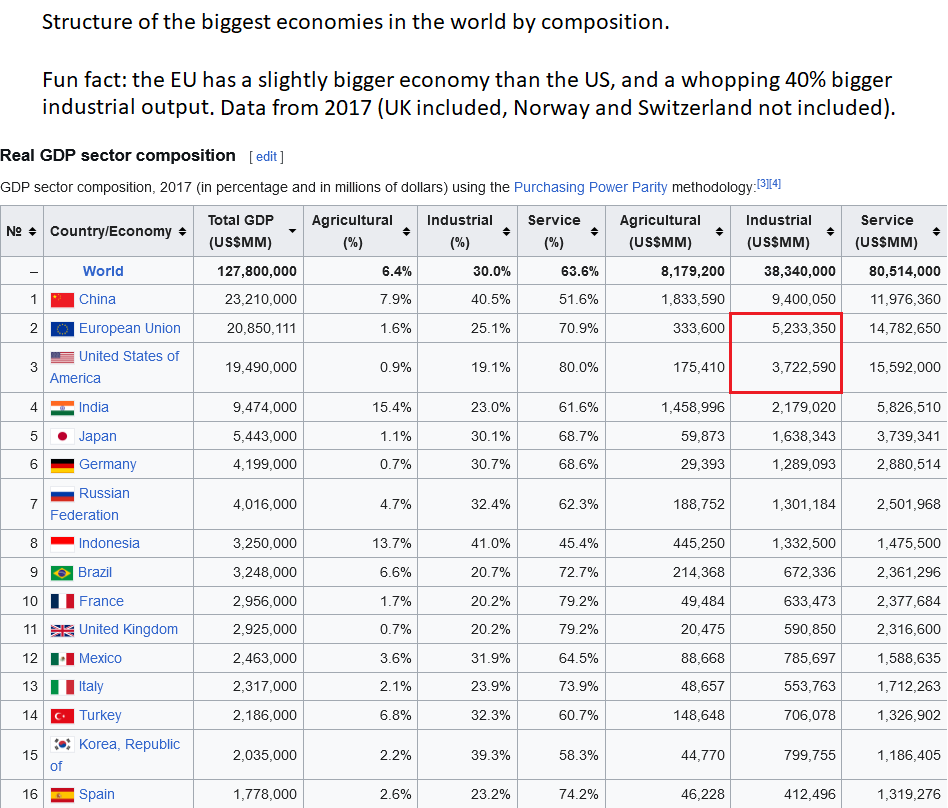The width and height of the screenshot is (948, 808).
Task: Click the Mexico flag icon
Action: 62,659
